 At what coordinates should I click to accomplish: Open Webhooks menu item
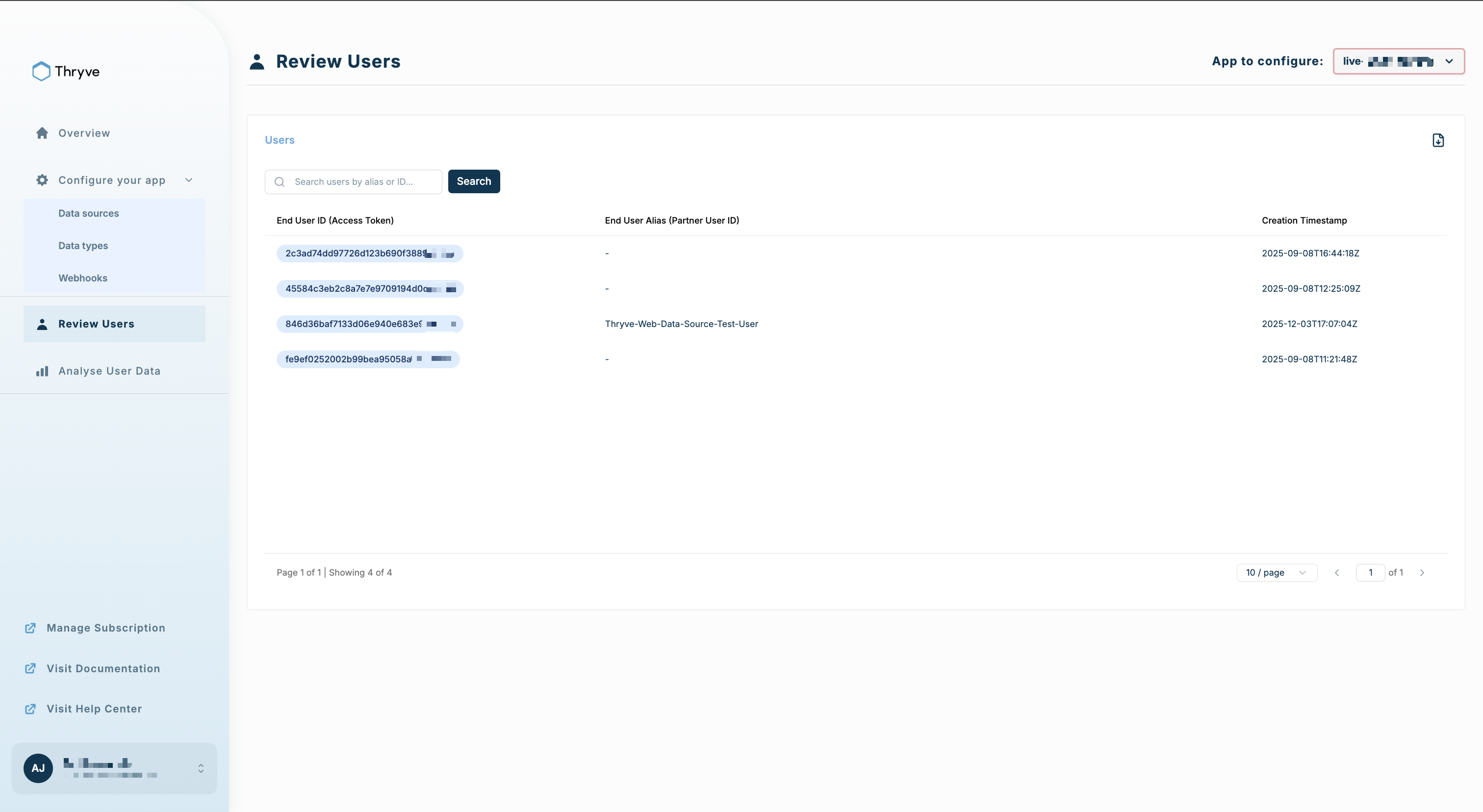[83, 278]
